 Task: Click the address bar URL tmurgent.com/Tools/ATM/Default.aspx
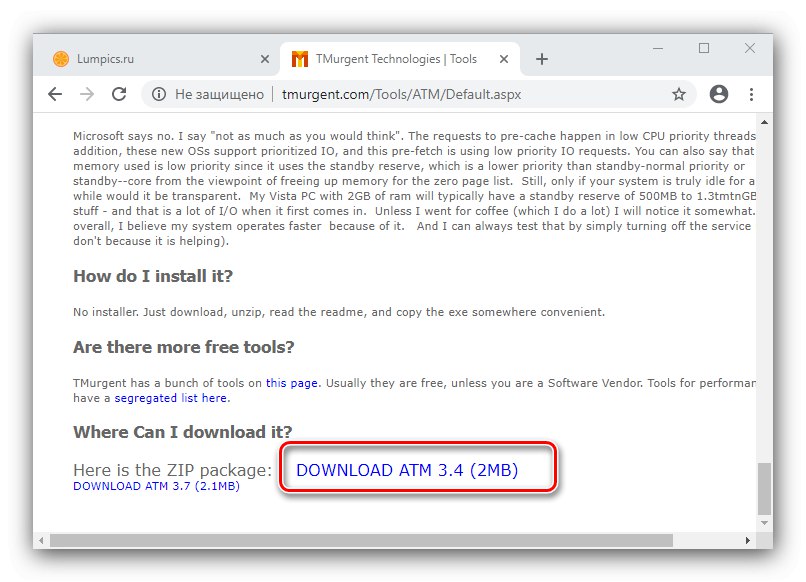click(x=401, y=95)
